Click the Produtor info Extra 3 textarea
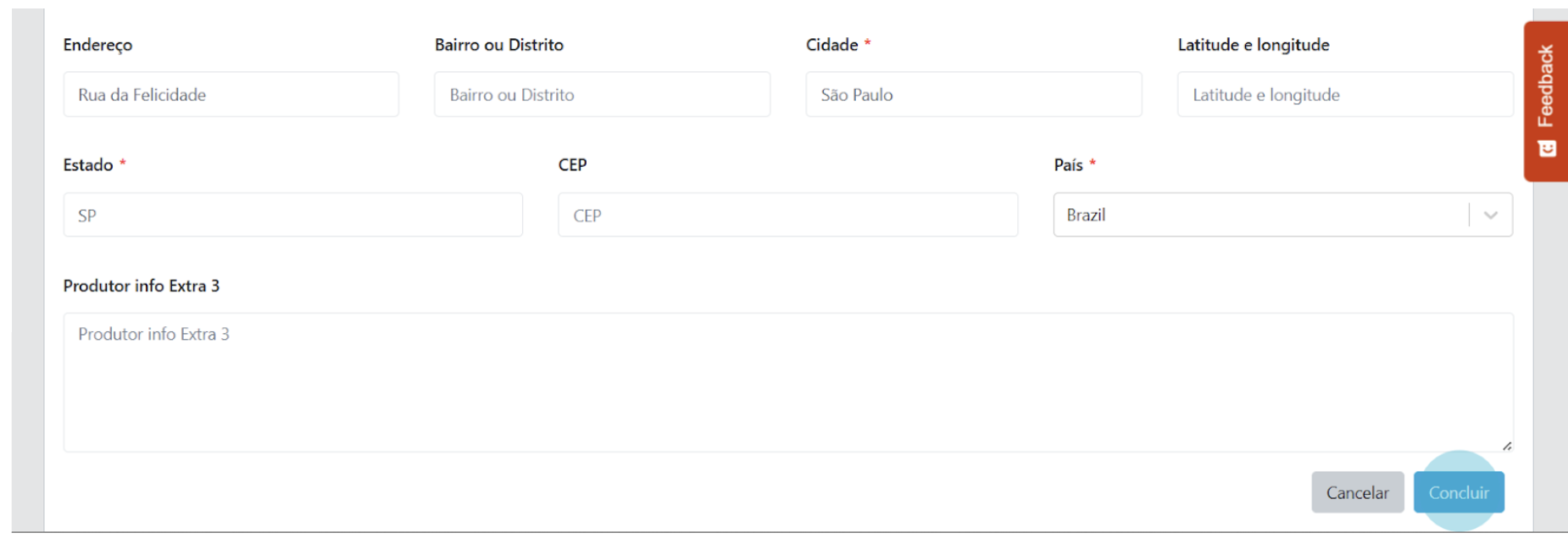The image size is (1568, 544). tap(788, 382)
